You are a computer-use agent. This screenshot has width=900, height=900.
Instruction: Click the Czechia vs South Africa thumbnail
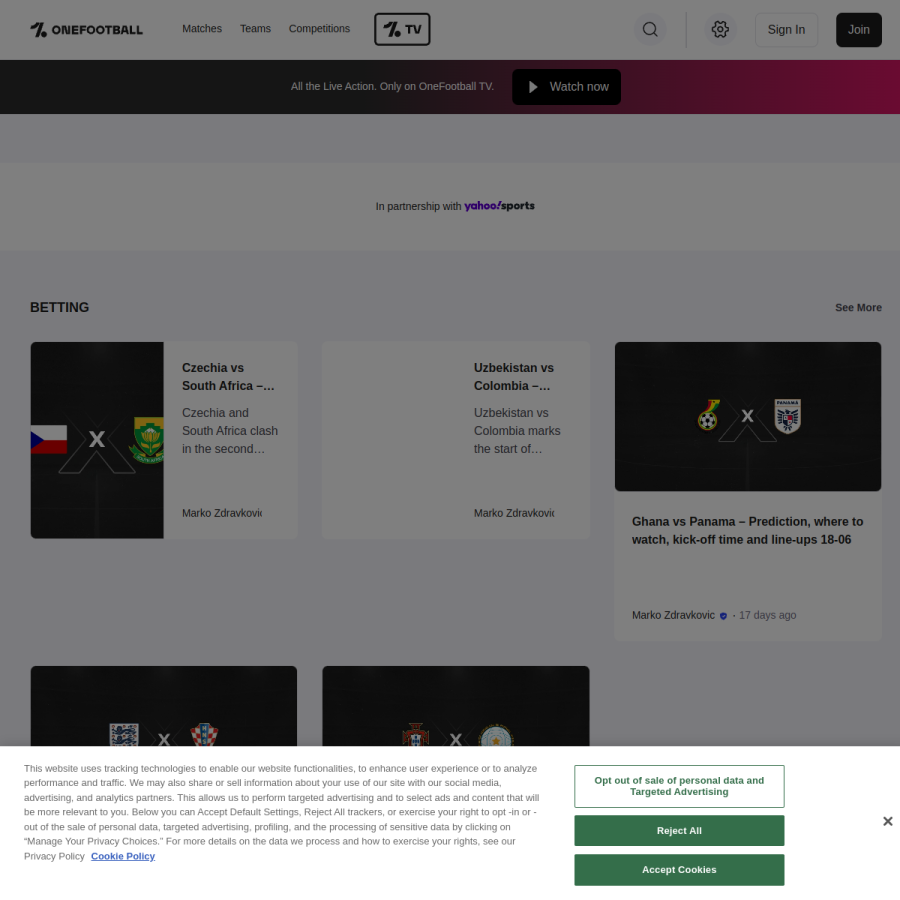coord(97,440)
